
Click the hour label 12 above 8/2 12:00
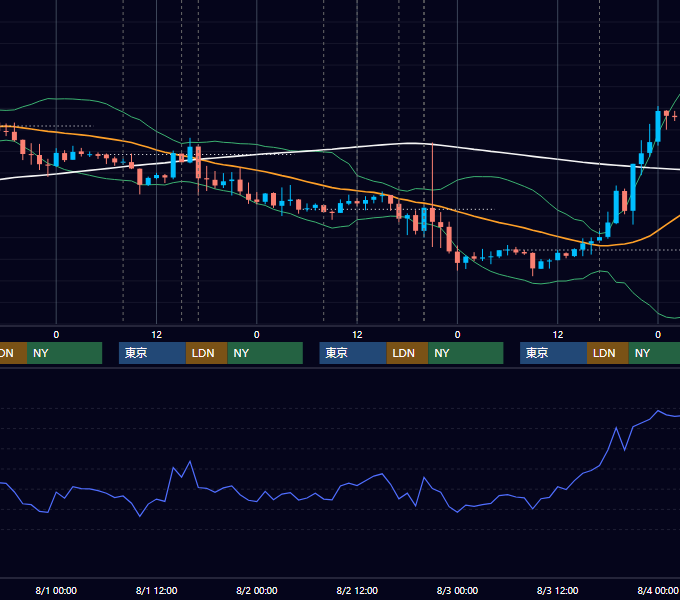[x=357, y=335]
